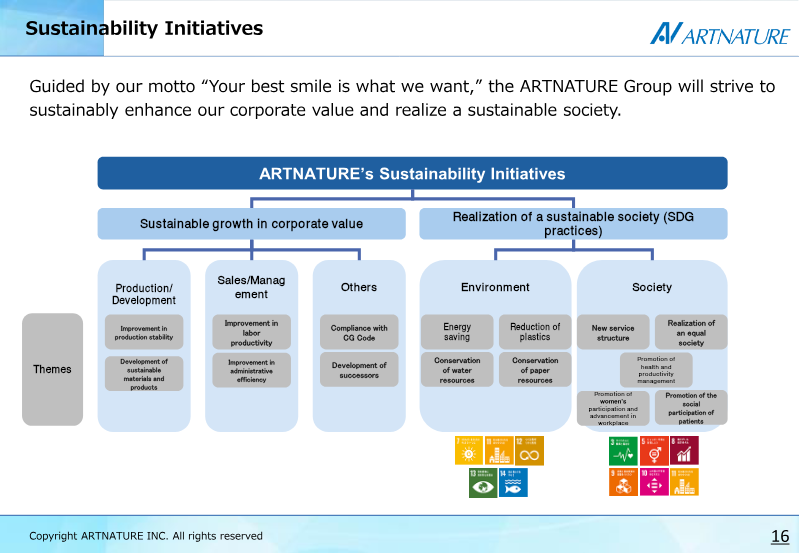The width and height of the screenshot is (799, 553).
Task: Click the SDG 9 cubes icon
Action: 623,482
